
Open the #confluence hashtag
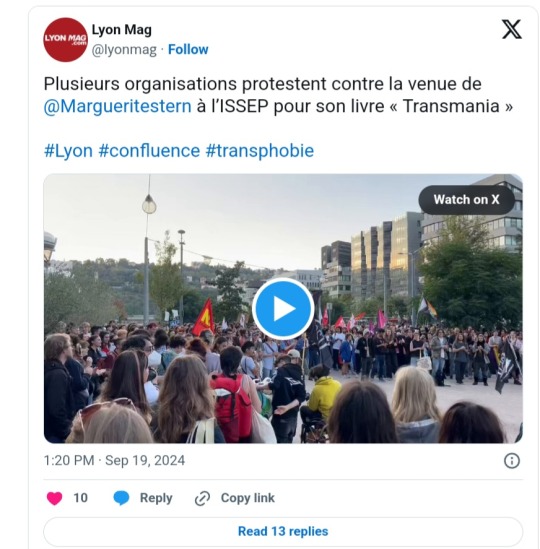149,151
